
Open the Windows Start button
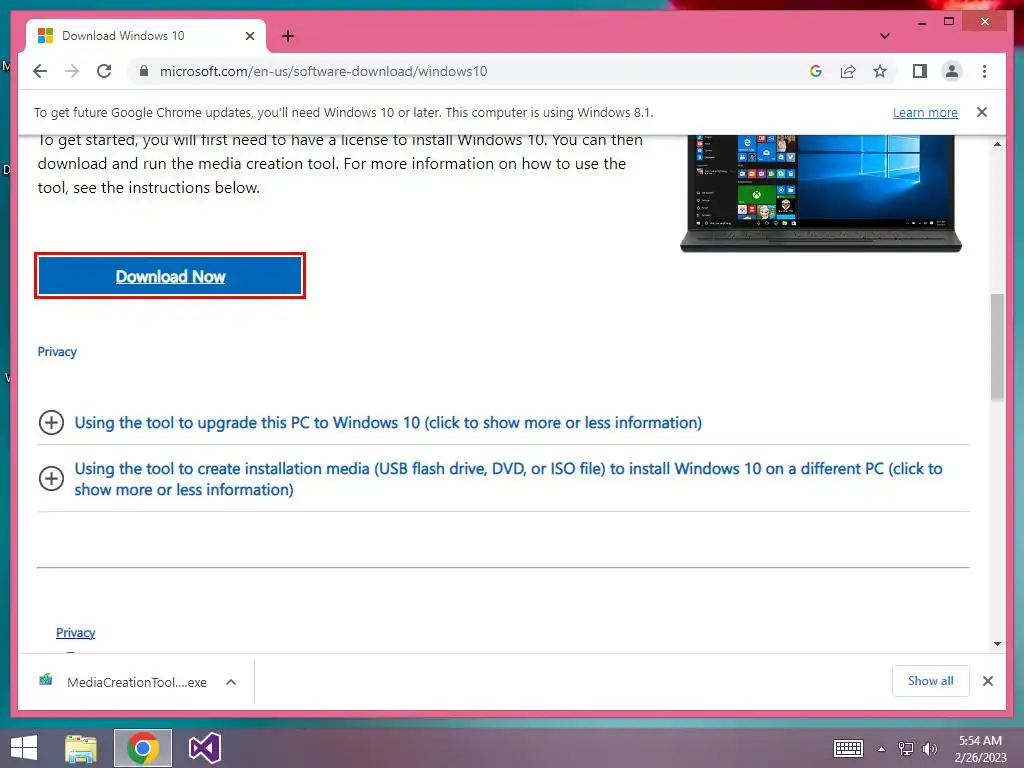pyautogui.click(x=24, y=748)
